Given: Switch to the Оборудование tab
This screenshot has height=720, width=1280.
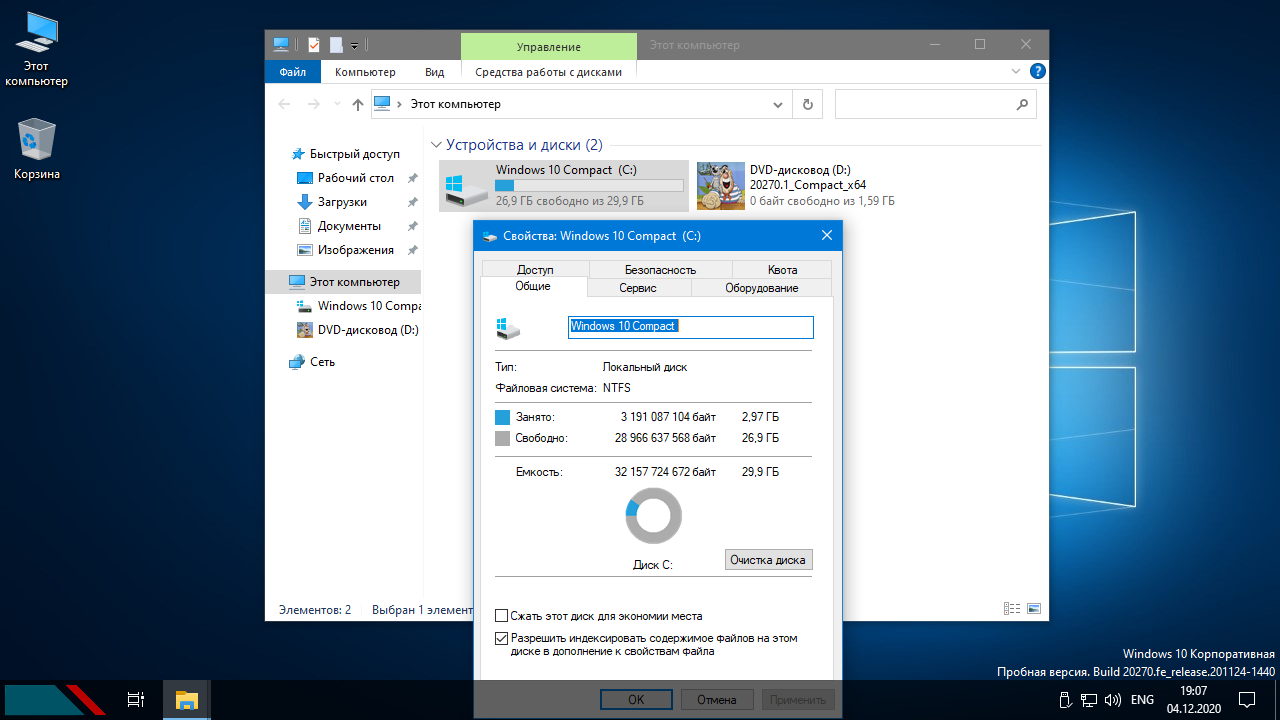Looking at the screenshot, I should [x=761, y=288].
